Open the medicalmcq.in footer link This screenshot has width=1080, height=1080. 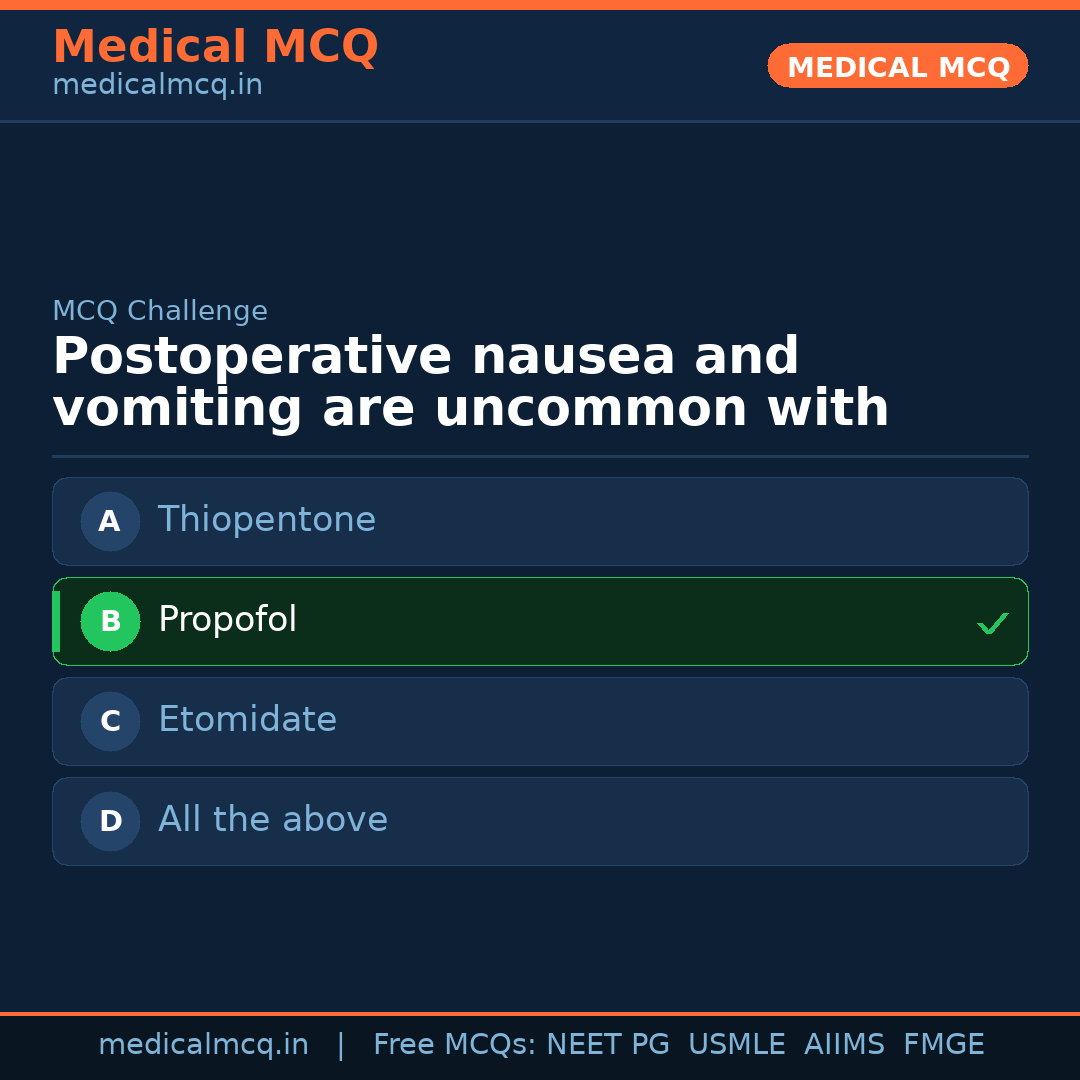tap(203, 1045)
